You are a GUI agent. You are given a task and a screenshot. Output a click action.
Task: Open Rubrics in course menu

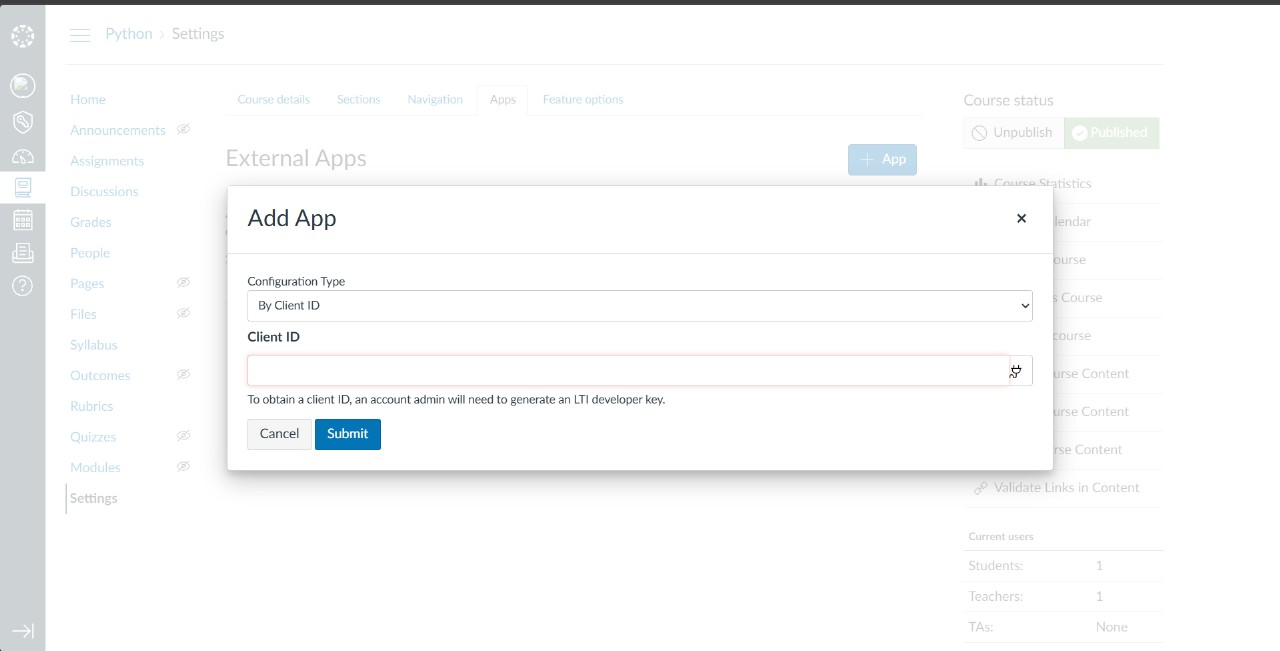92,406
